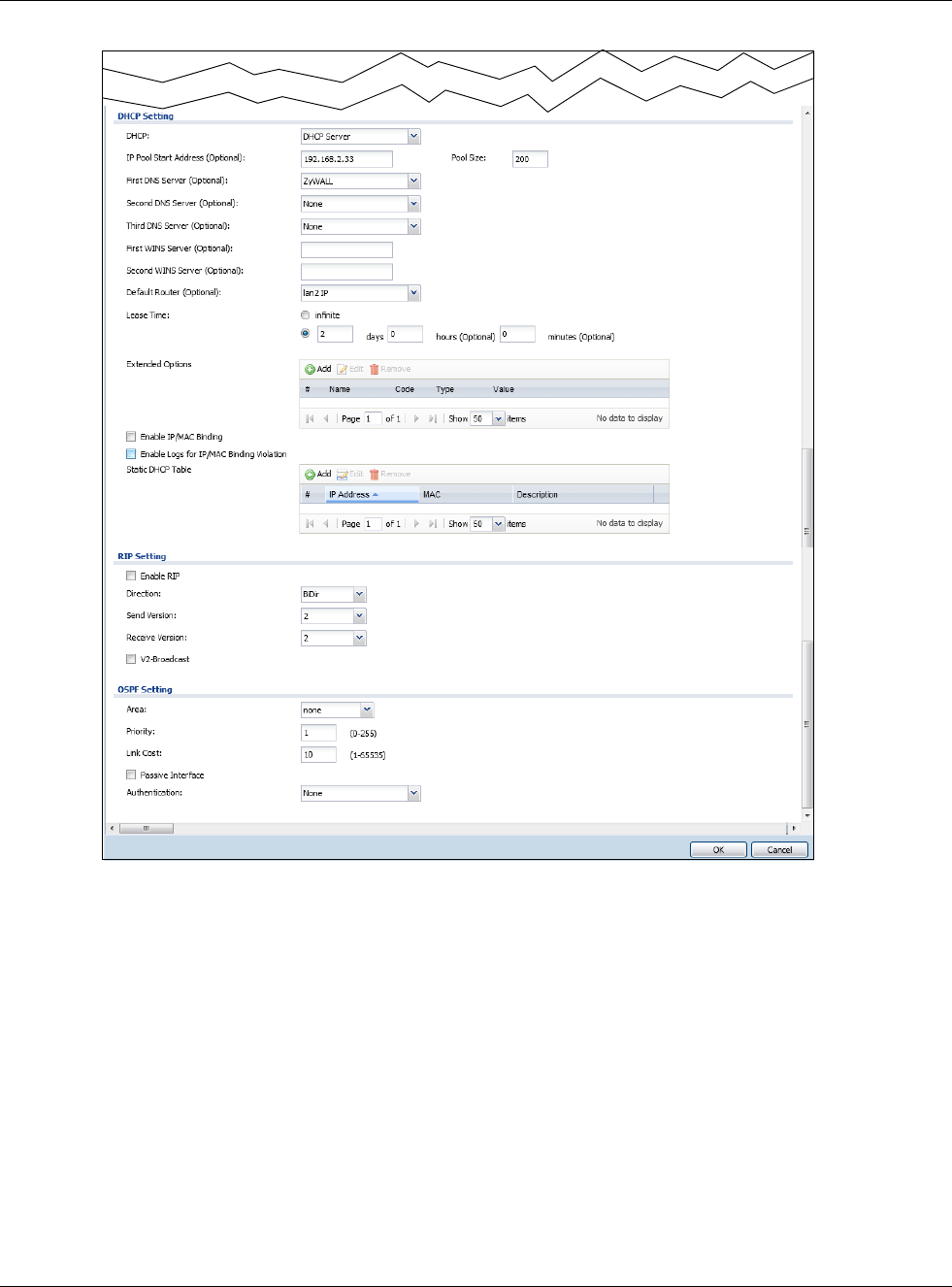The image size is (952, 1287).
Task: Remove the selected Static DHCP entry
Action: coord(390,474)
